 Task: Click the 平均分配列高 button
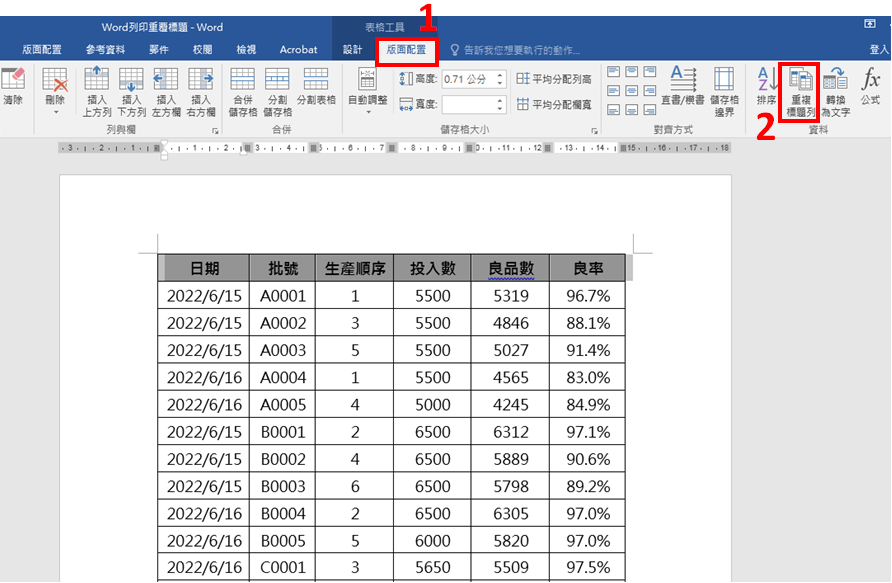click(x=555, y=79)
